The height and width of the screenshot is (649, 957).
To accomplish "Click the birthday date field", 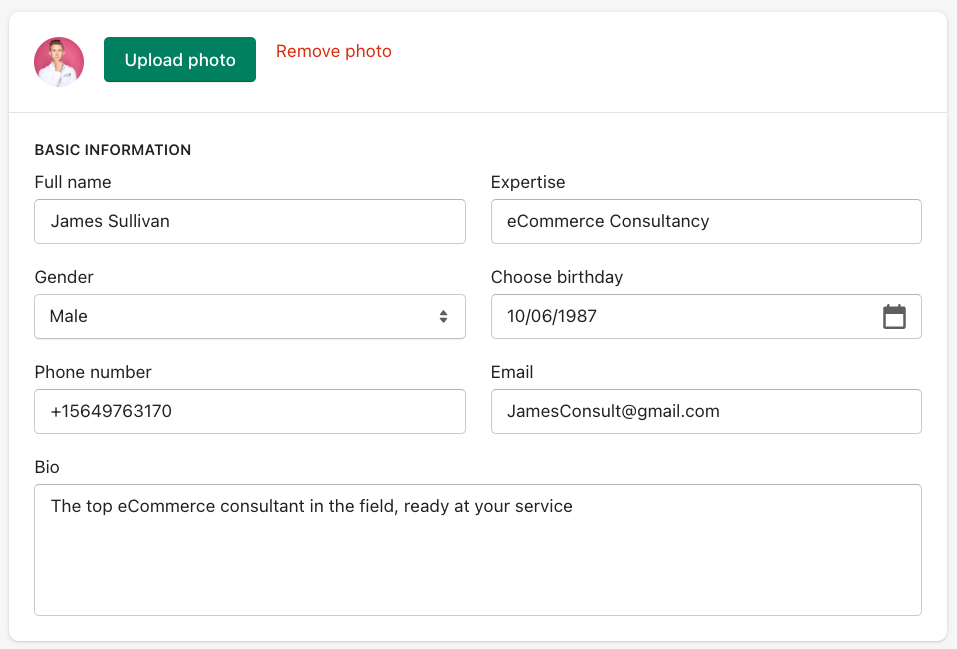I will tap(706, 316).
